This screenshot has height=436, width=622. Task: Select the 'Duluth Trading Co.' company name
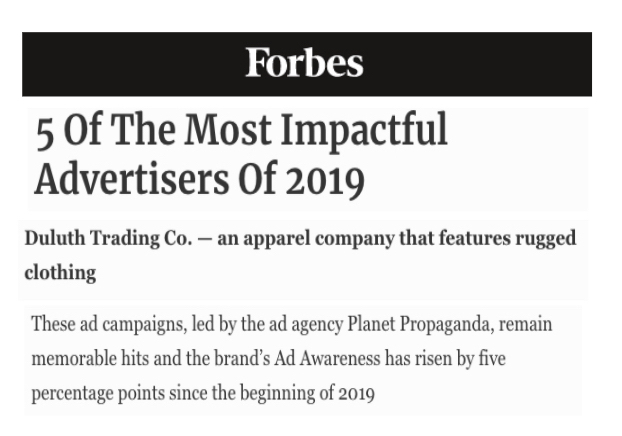coord(108,238)
